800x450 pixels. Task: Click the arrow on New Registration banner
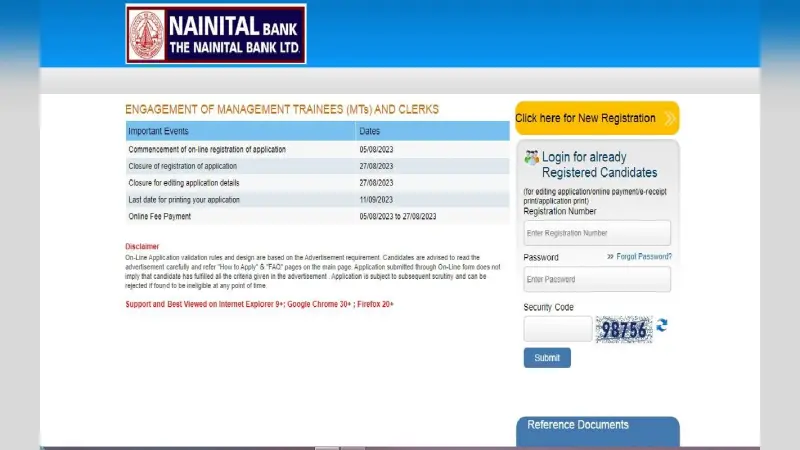point(670,118)
